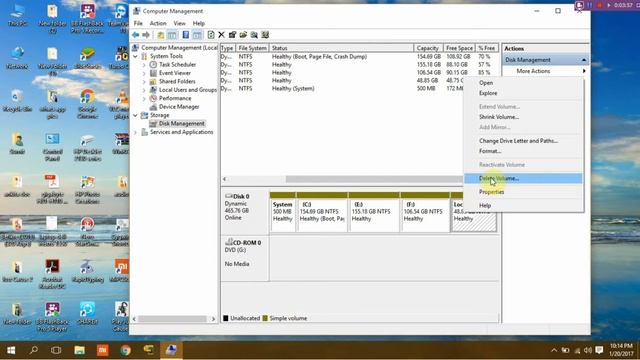The width and height of the screenshot is (640, 360).
Task: Collapse the System Tools tree node
Action: point(136,56)
